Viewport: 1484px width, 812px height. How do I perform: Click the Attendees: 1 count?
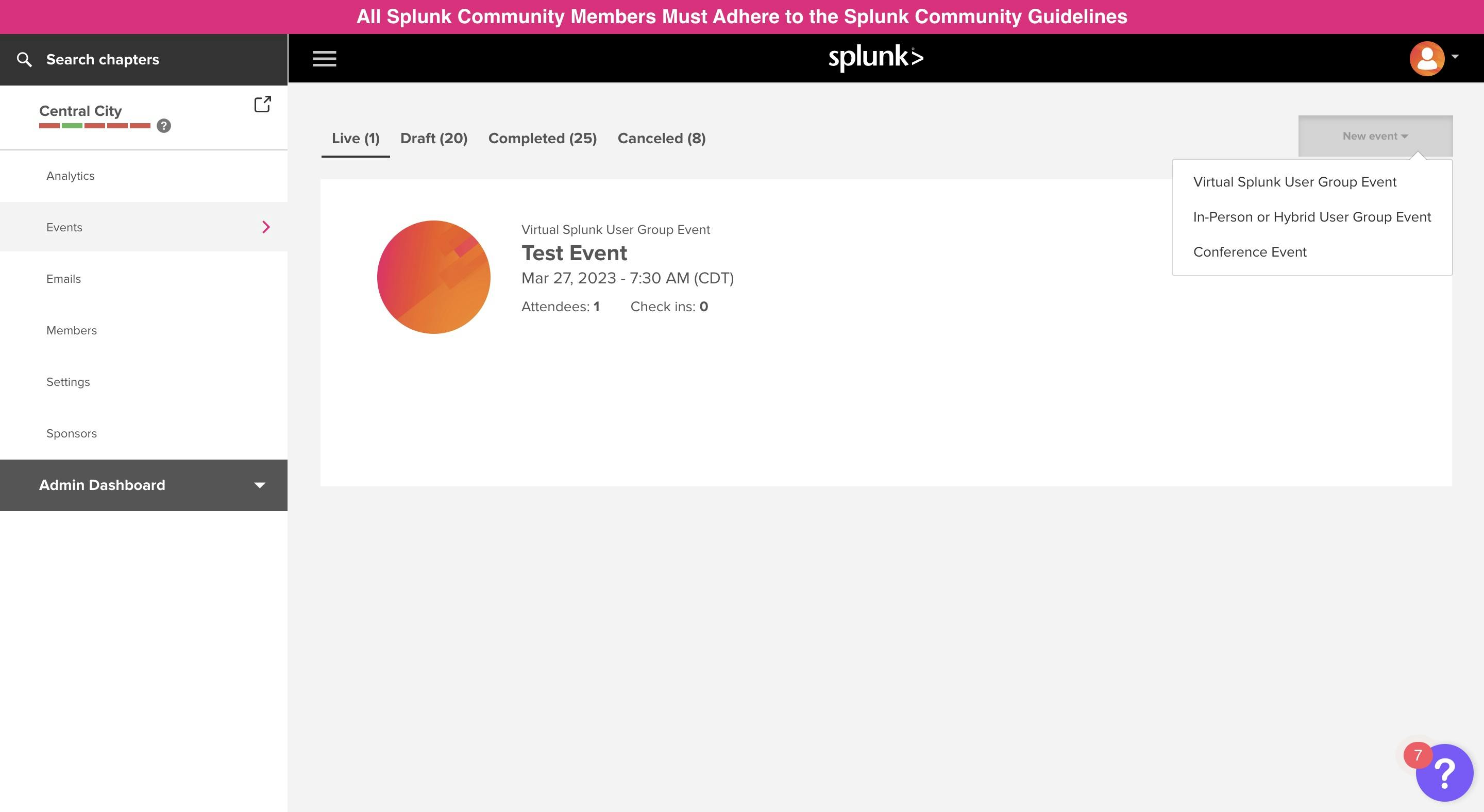(560, 307)
